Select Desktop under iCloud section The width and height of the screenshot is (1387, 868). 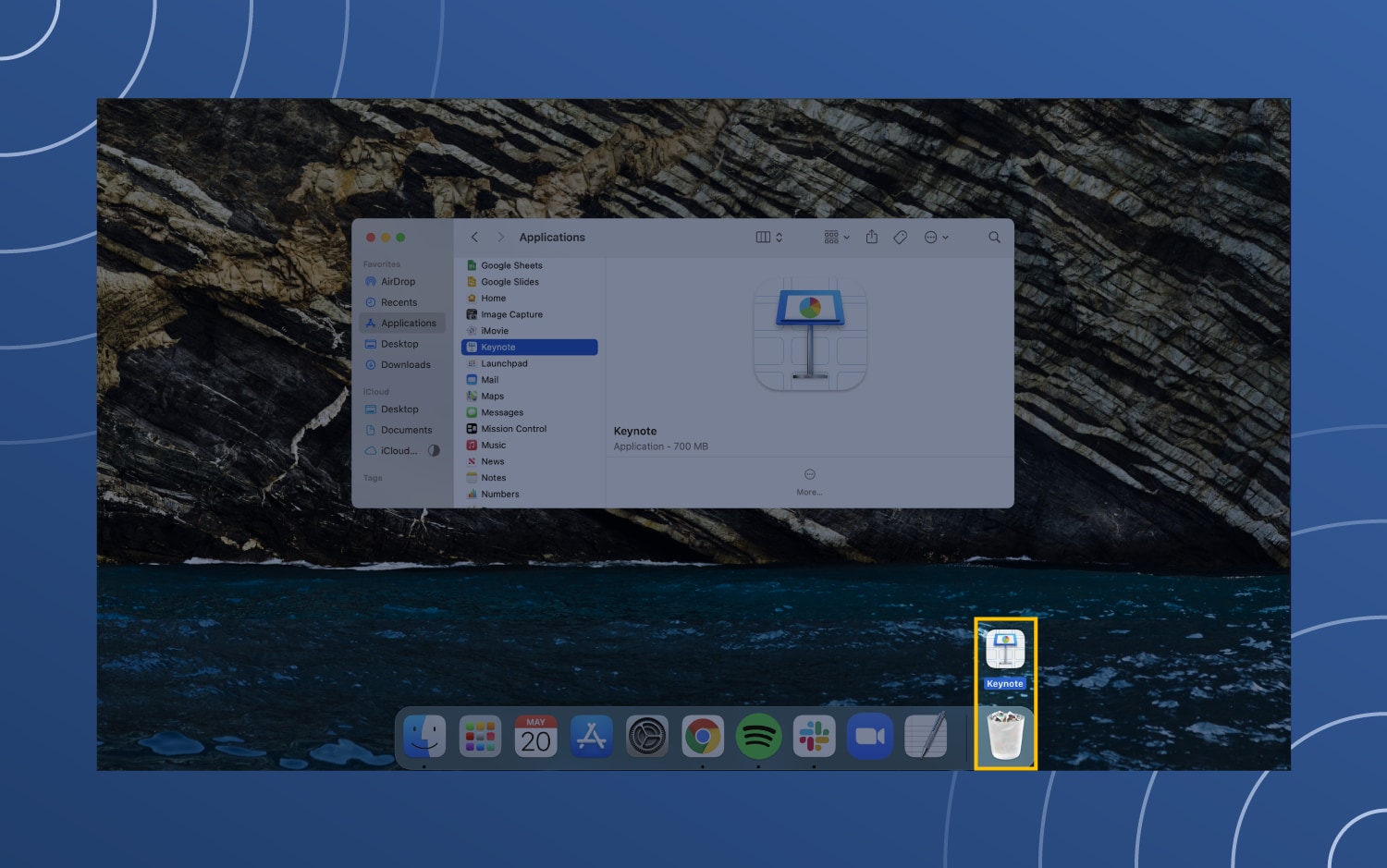pyautogui.click(x=399, y=410)
